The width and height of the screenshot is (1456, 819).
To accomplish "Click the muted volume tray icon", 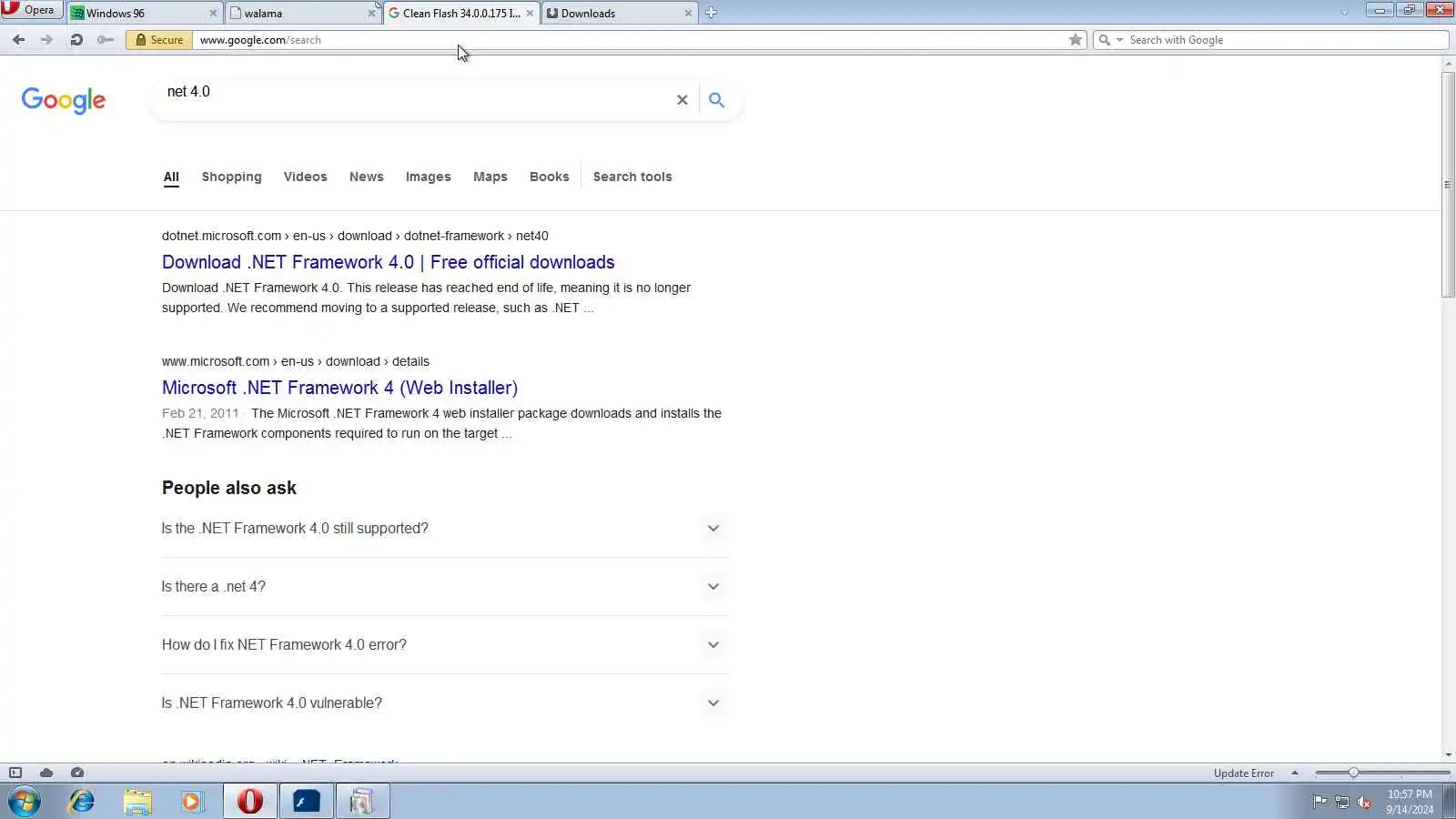I will point(1364,802).
